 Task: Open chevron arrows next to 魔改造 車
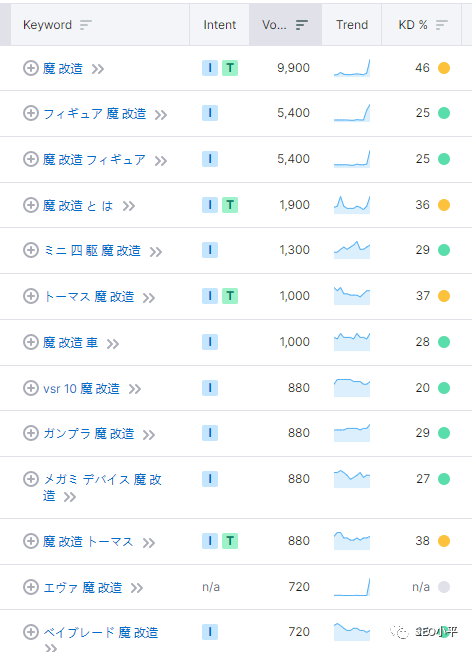click(113, 343)
